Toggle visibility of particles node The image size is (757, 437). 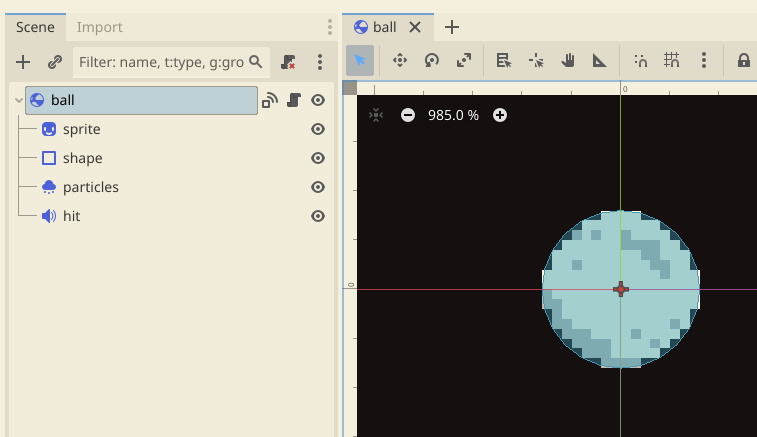click(318, 187)
